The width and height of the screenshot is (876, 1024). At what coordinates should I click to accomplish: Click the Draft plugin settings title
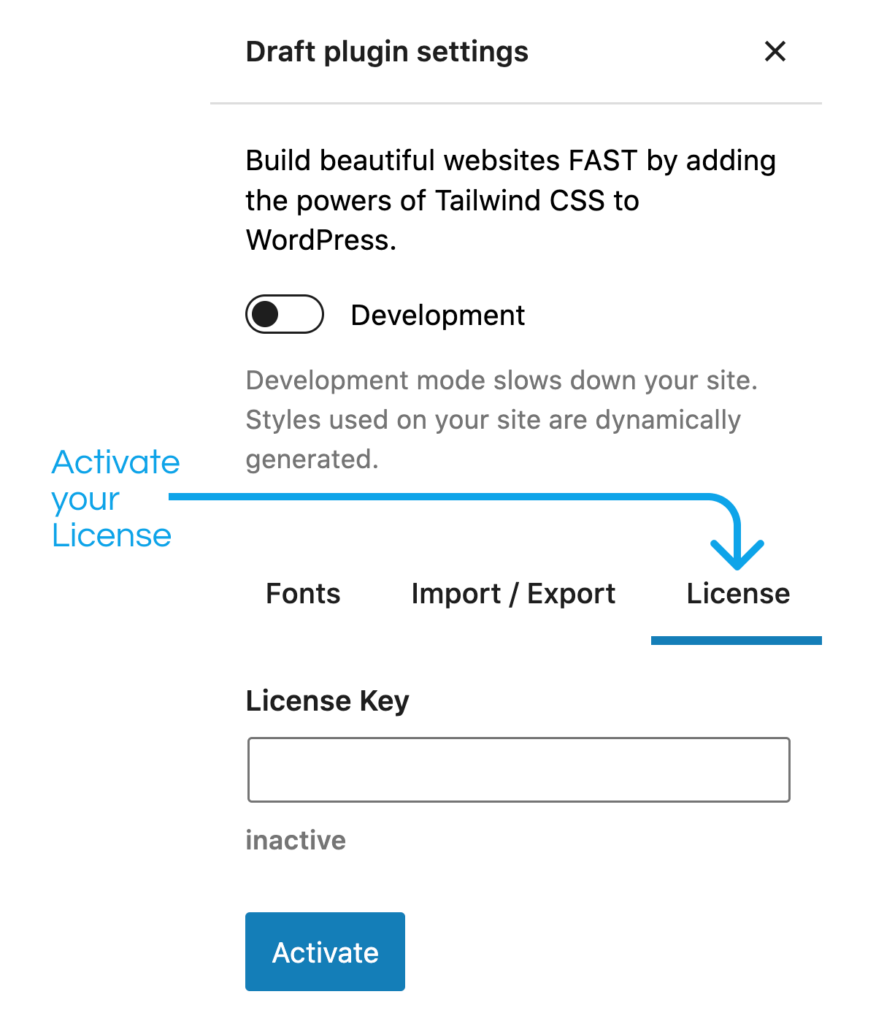point(387,51)
